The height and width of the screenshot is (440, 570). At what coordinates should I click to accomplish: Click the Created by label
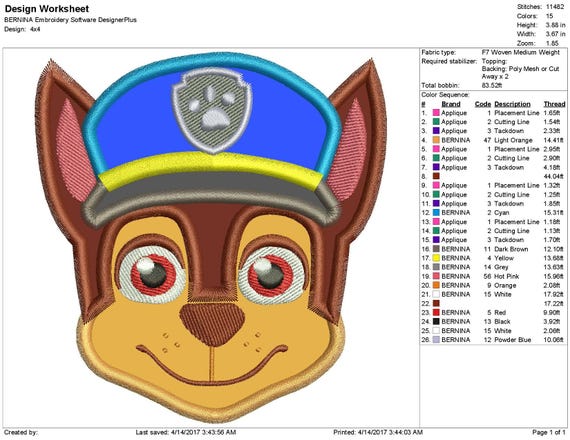coord(21,432)
